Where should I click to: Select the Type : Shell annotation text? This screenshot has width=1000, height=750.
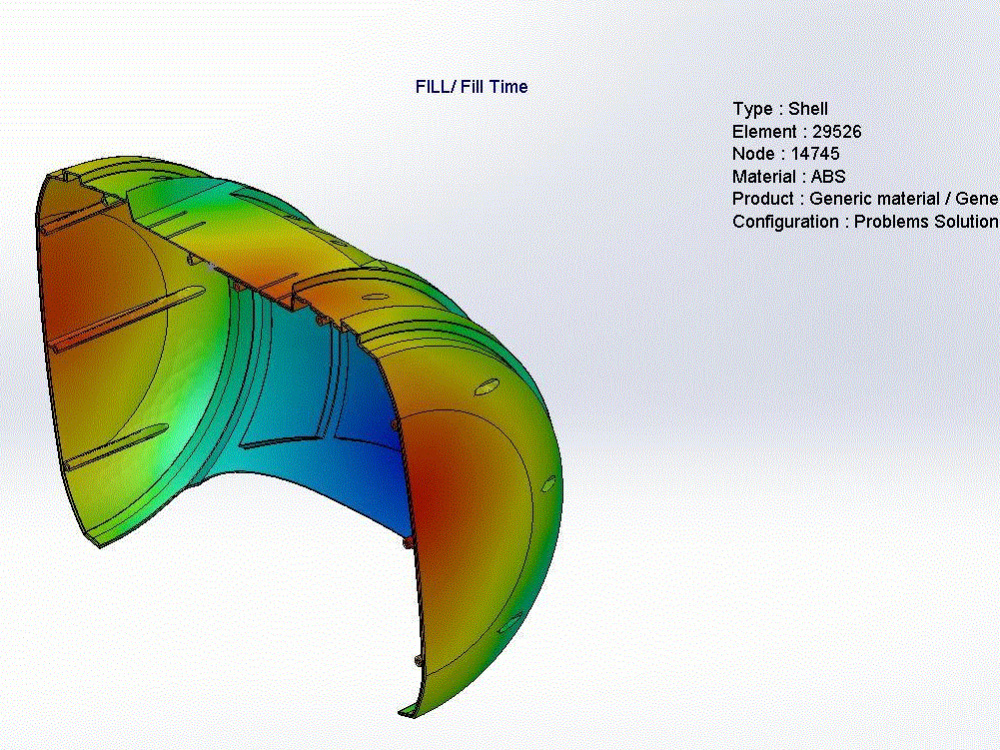pyautogui.click(x=779, y=109)
